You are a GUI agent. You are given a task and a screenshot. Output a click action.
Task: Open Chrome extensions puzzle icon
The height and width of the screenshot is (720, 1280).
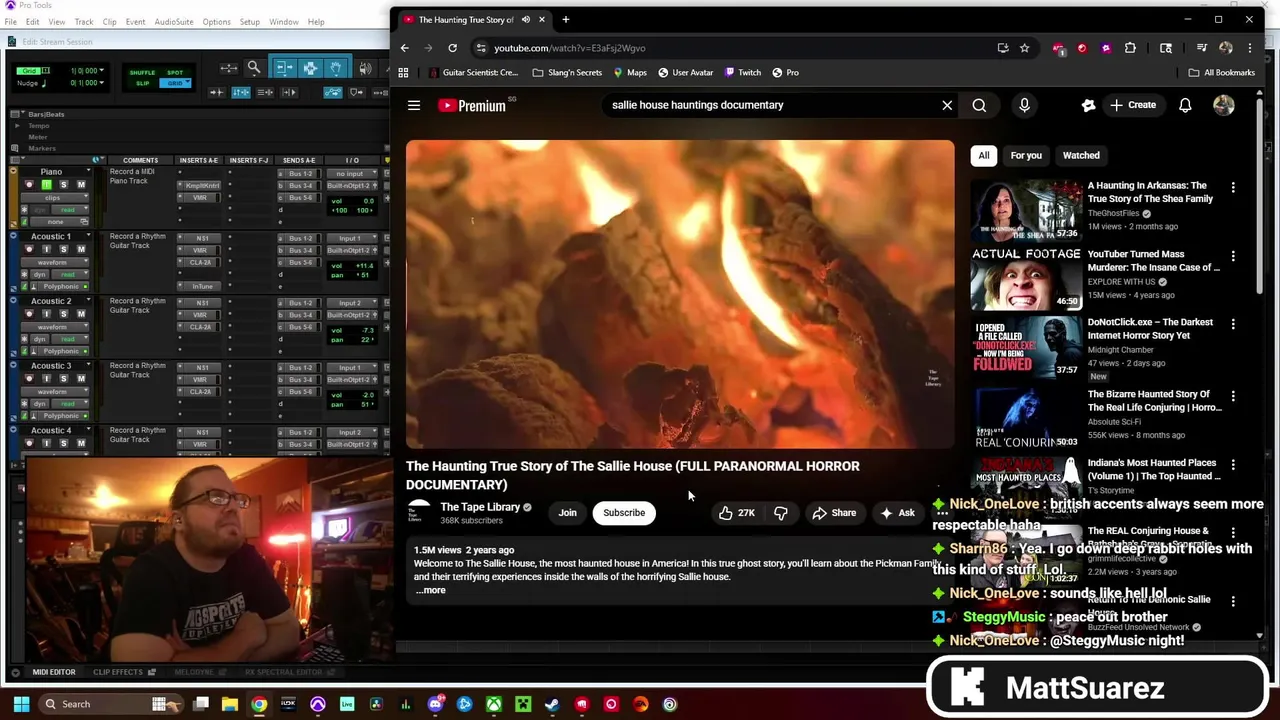pyautogui.click(x=1130, y=48)
